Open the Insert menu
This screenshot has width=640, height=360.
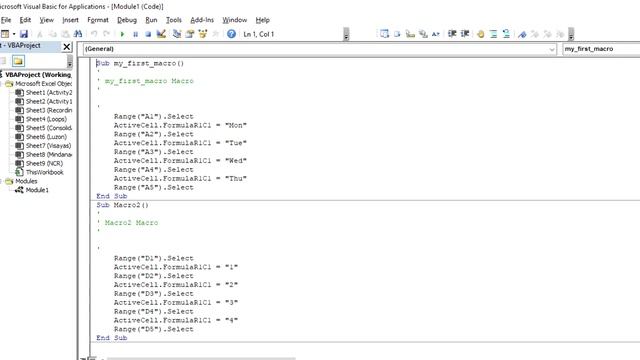[70, 20]
